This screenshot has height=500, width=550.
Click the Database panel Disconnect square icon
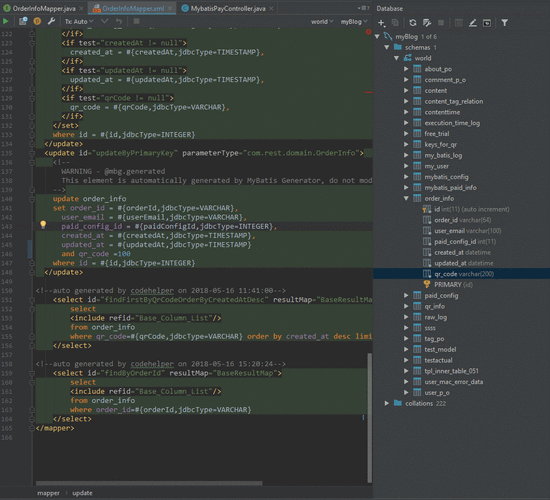[x=441, y=23]
